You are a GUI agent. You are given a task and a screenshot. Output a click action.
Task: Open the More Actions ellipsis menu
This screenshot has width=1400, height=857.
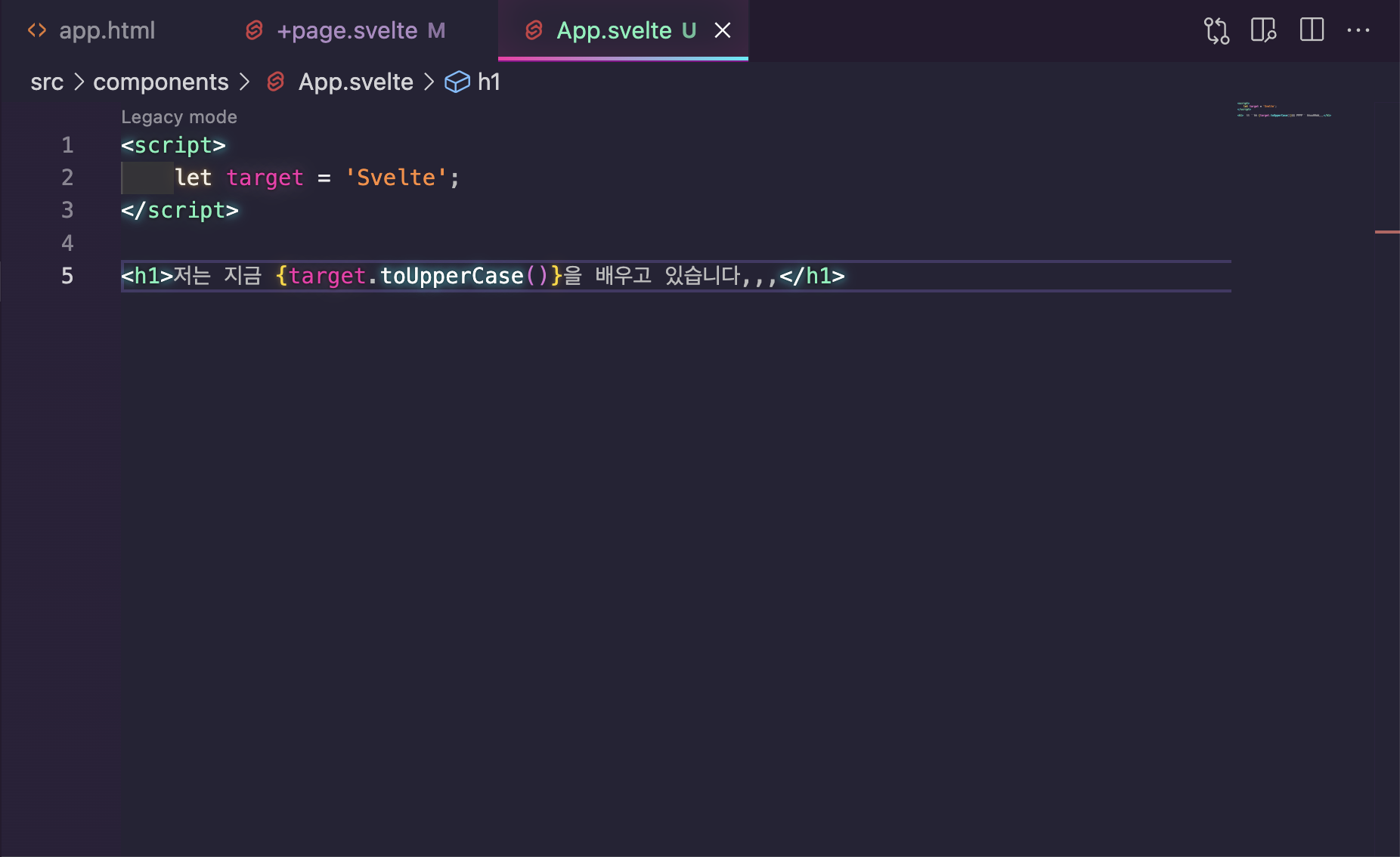pos(1358,30)
